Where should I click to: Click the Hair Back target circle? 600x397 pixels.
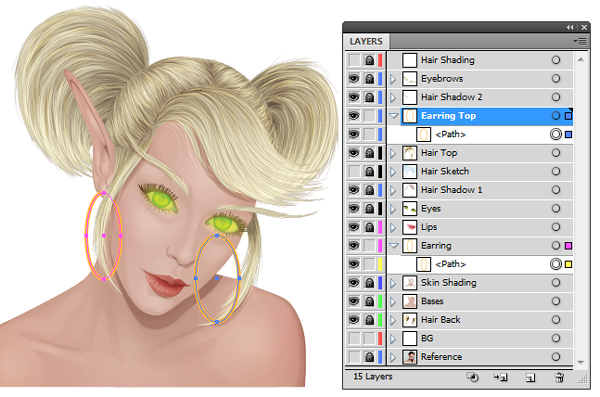556,320
